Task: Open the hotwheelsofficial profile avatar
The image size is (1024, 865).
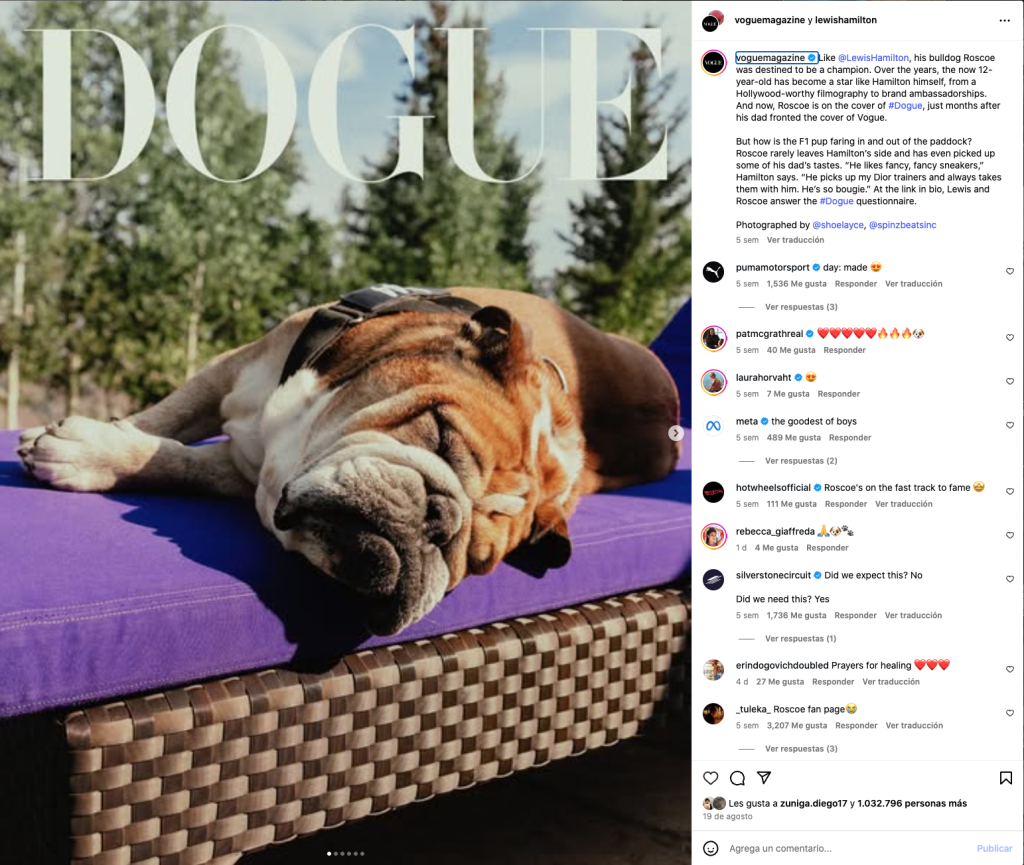Action: pyautogui.click(x=713, y=492)
